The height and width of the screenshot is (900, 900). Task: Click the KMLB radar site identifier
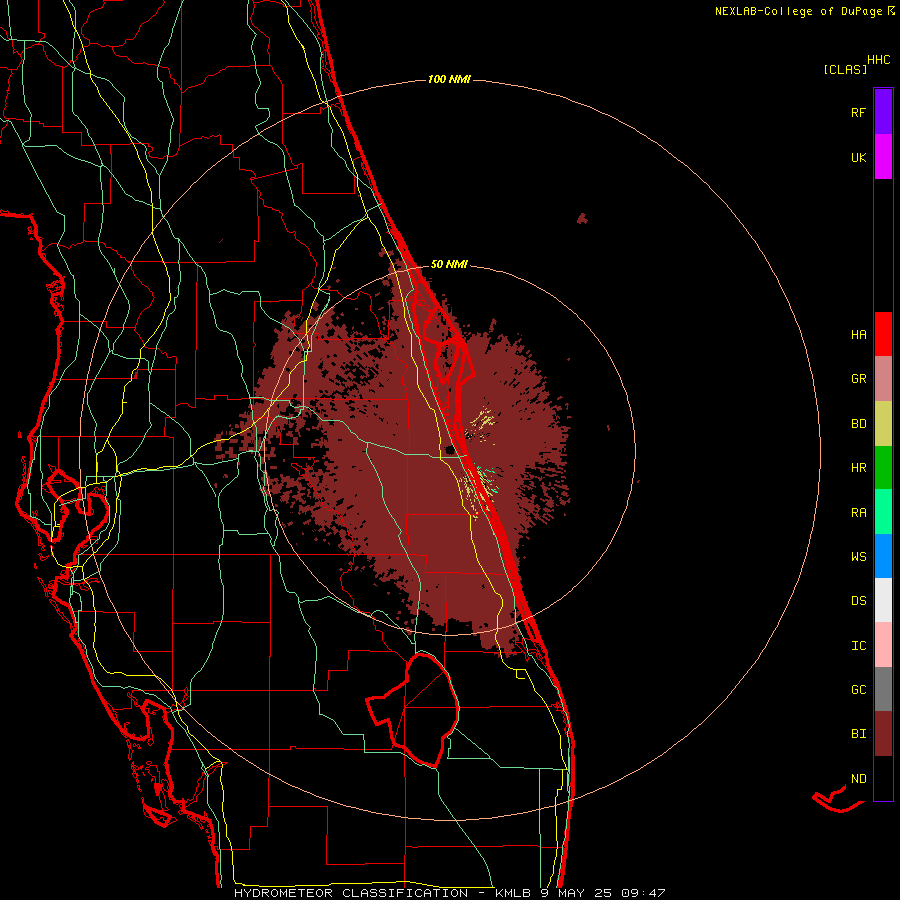click(514, 893)
